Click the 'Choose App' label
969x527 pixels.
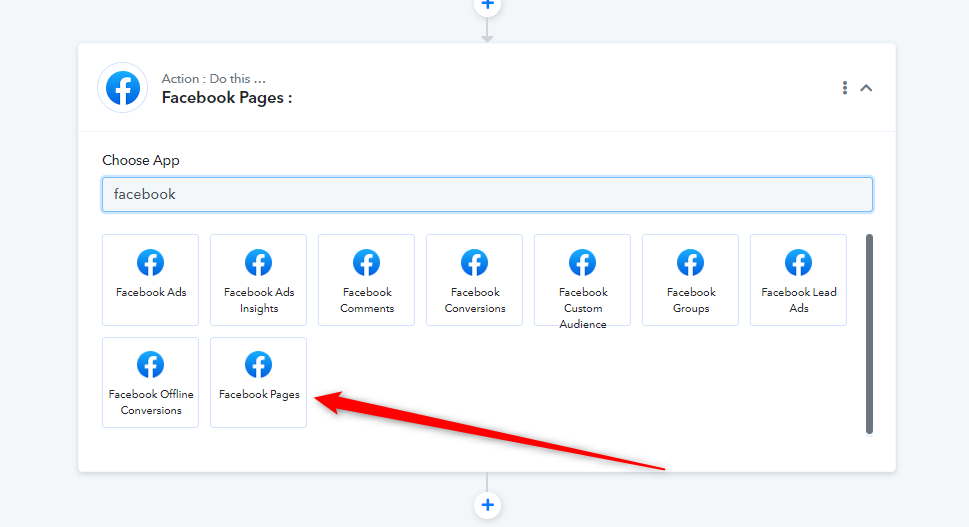click(x=141, y=161)
